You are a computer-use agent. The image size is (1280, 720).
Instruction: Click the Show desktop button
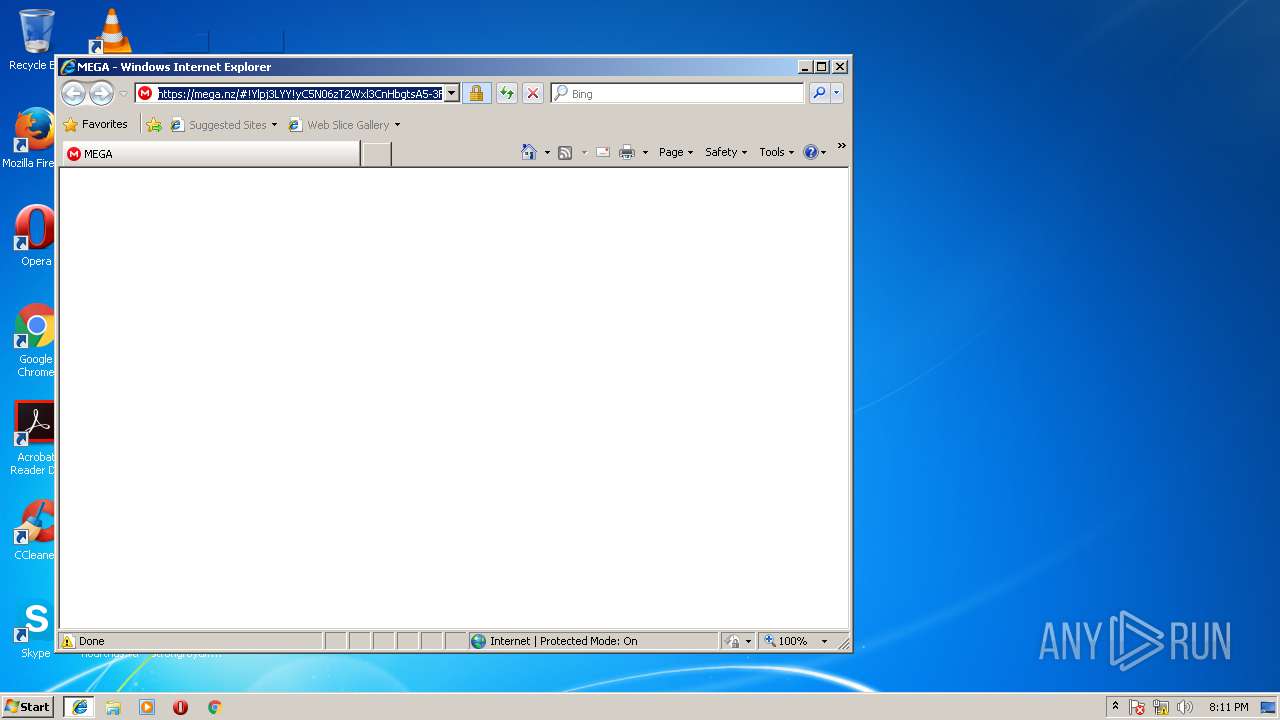pyautogui.click(x=1270, y=707)
